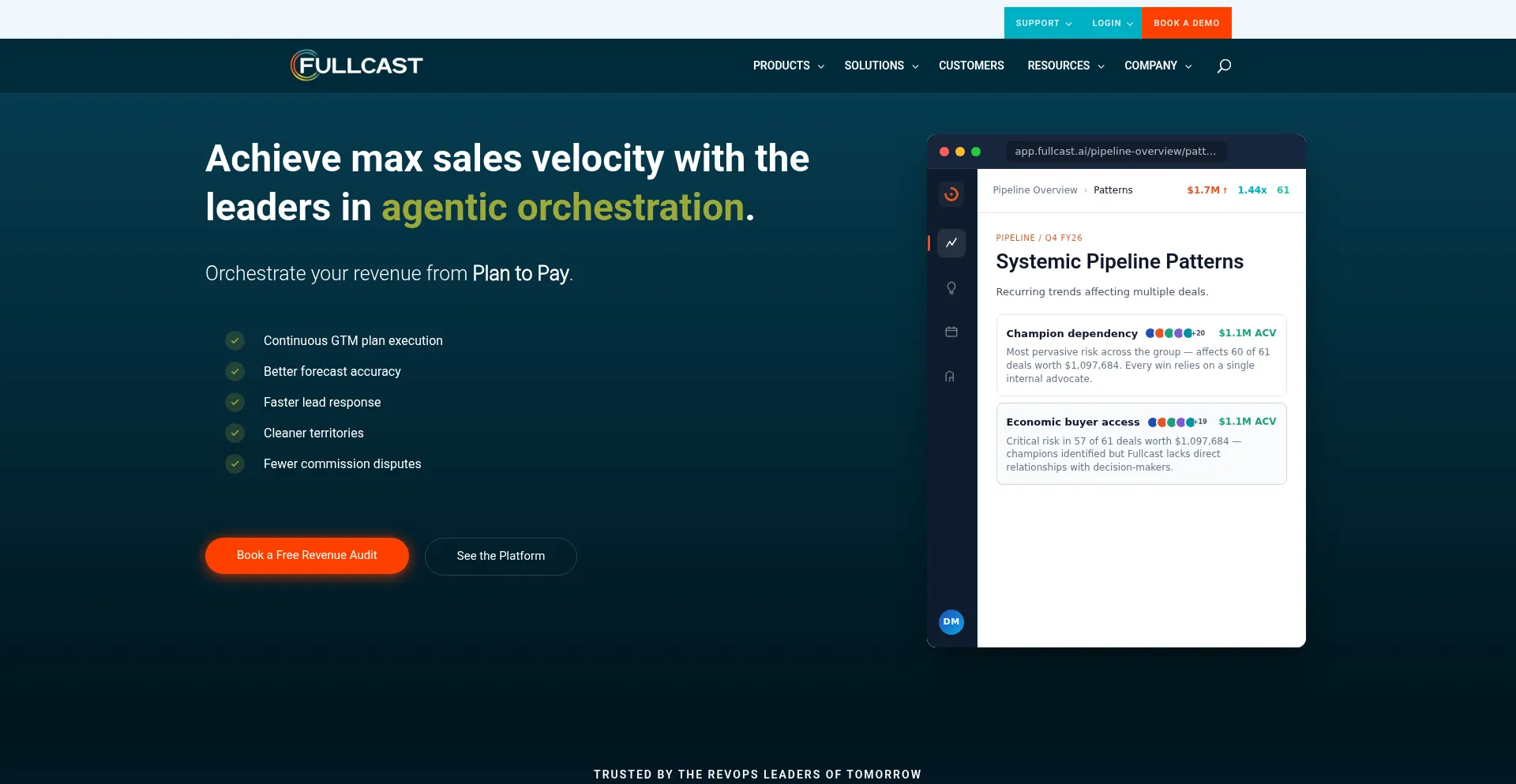Click the 1.44x metric in header
The width and height of the screenshot is (1516, 784).
pyautogui.click(x=1251, y=190)
